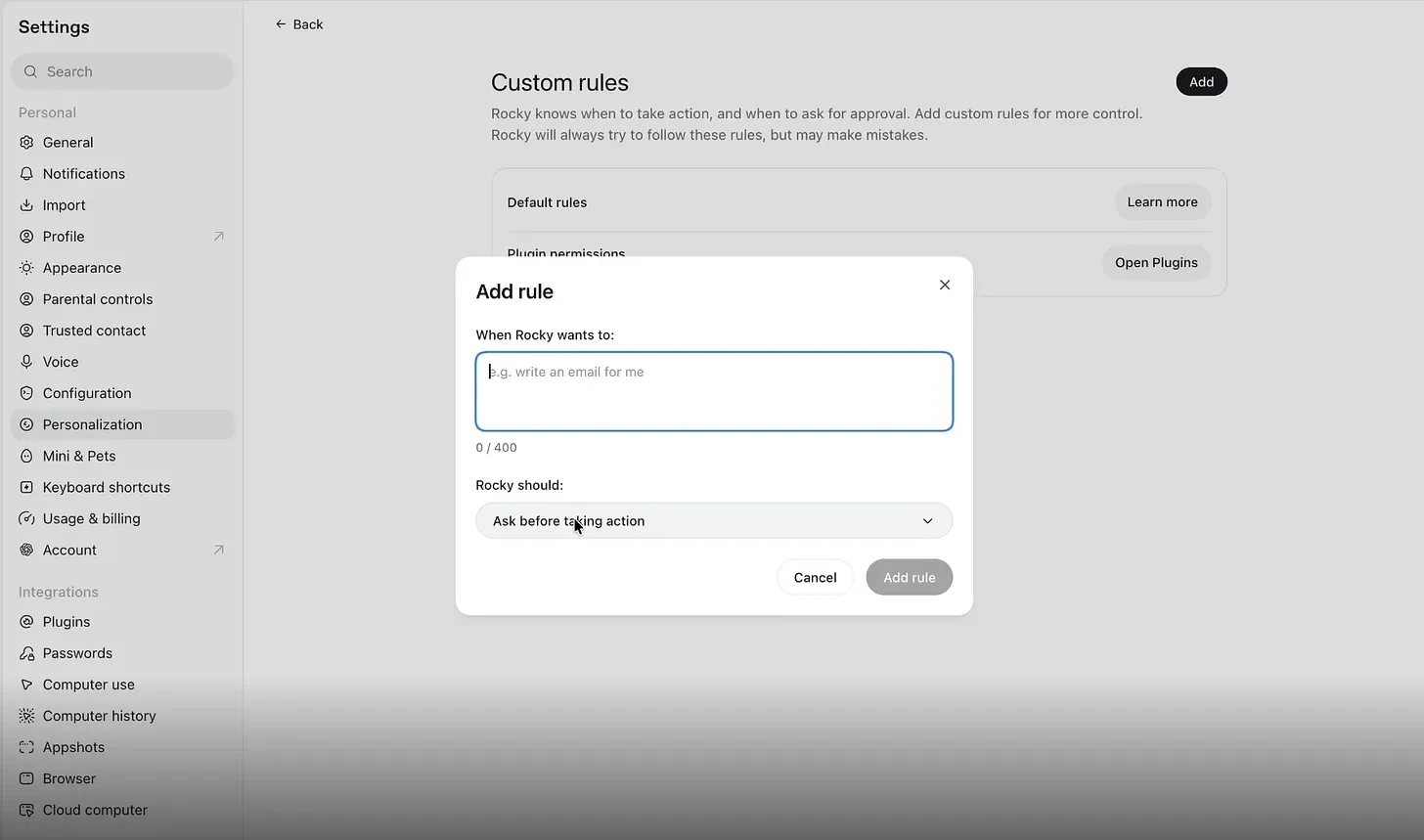Click the General gear icon
The width and height of the screenshot is (1424, 840).
pyautogui.click(x=26, y=143)
